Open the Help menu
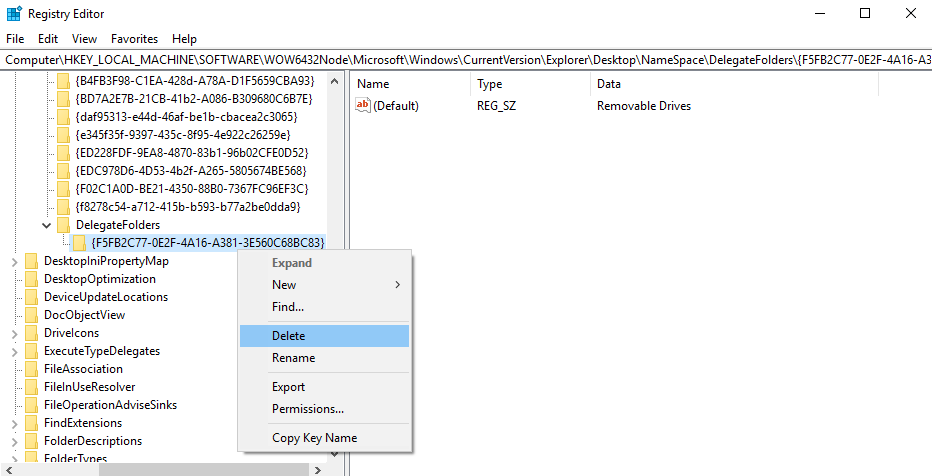Viewport: 932px width, 476px height. click(x=184, y=39)
